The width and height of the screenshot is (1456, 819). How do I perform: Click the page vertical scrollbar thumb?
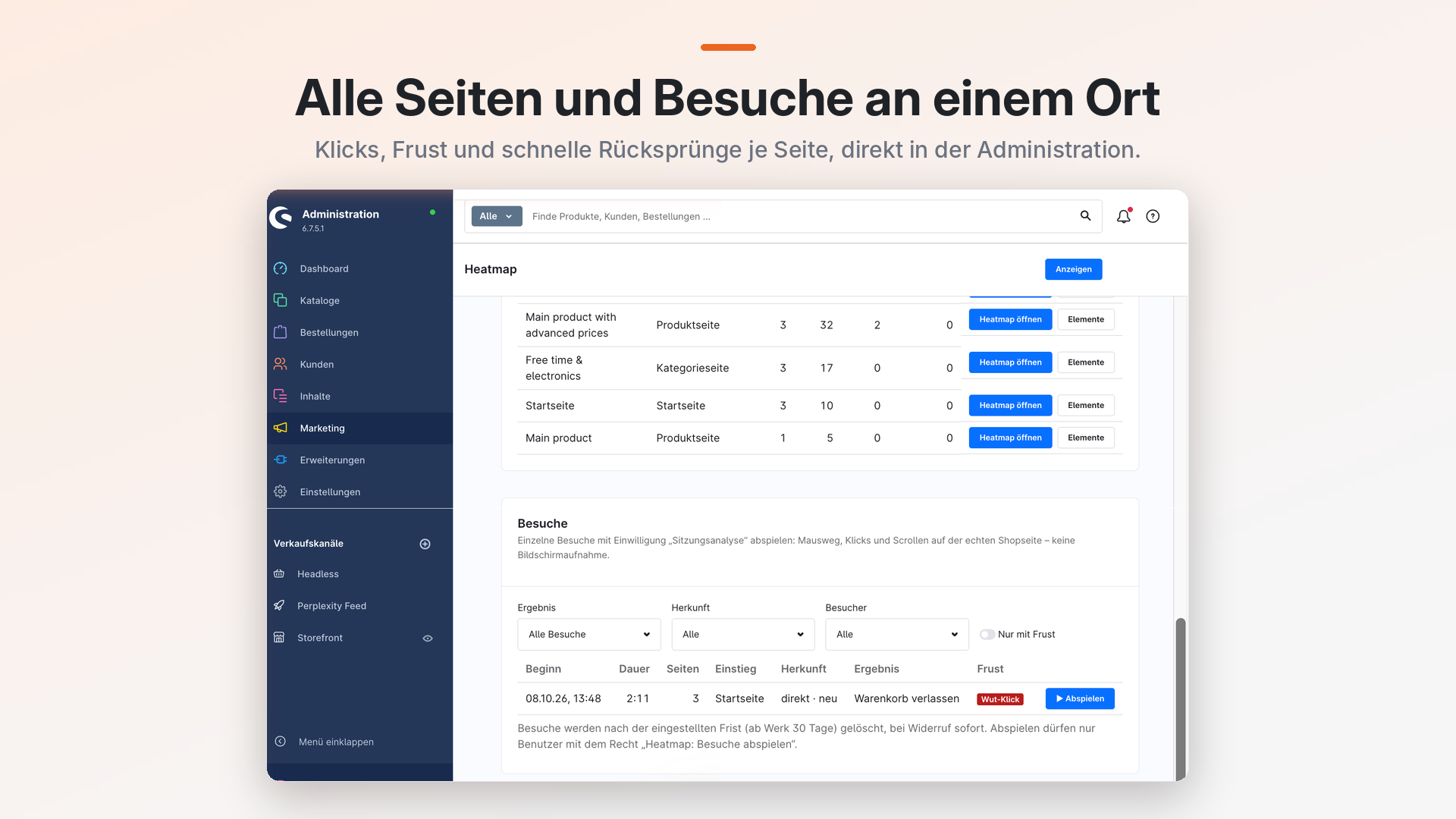coord(1180,698)
